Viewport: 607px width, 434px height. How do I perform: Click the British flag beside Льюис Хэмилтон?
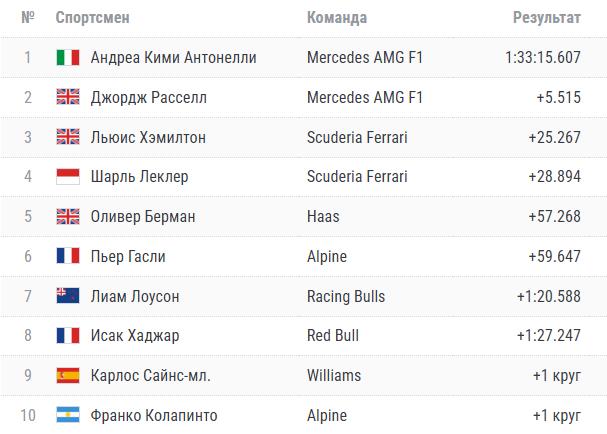point(67,137)
